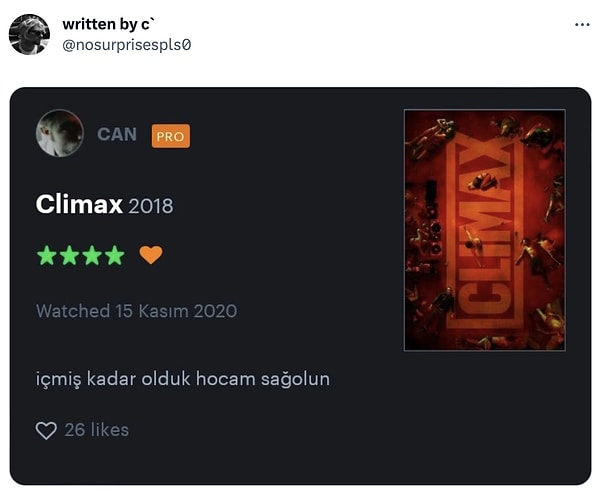Viewport: 600px width, 494px height.
Task: Open the three-dot more options menu
Action: 582,25
